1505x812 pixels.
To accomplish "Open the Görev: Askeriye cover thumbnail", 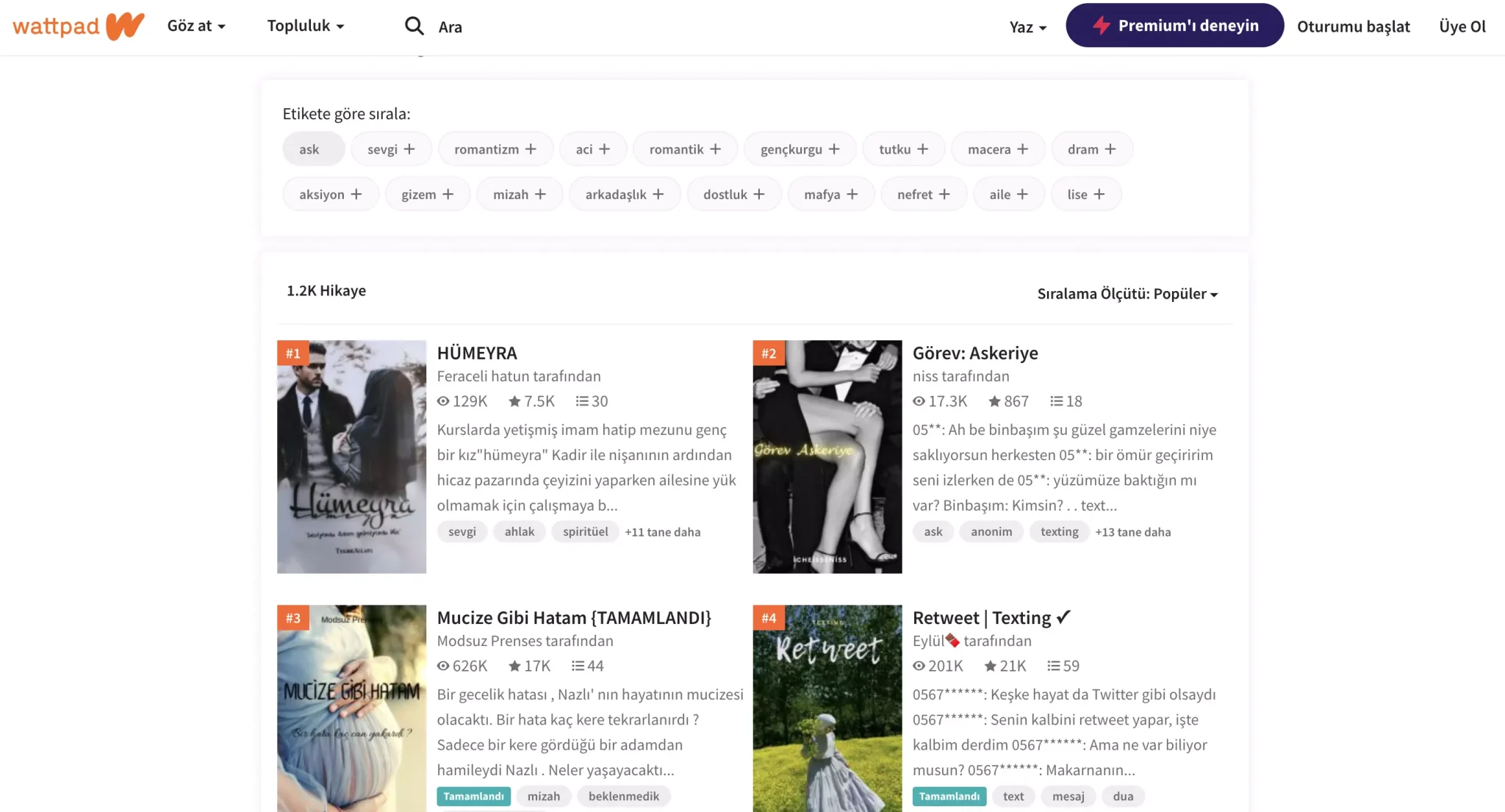I will (827, 456).
